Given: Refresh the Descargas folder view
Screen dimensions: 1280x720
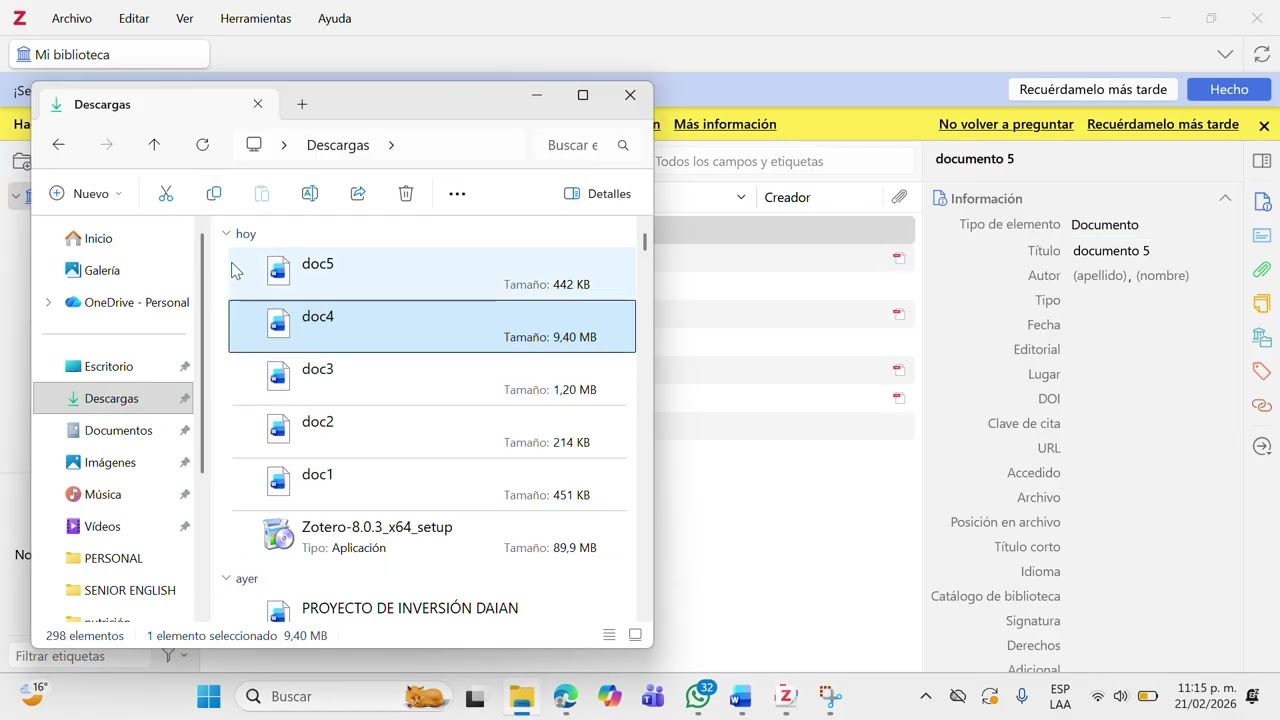Looking at the screenshot, I should tap(202, 145).
